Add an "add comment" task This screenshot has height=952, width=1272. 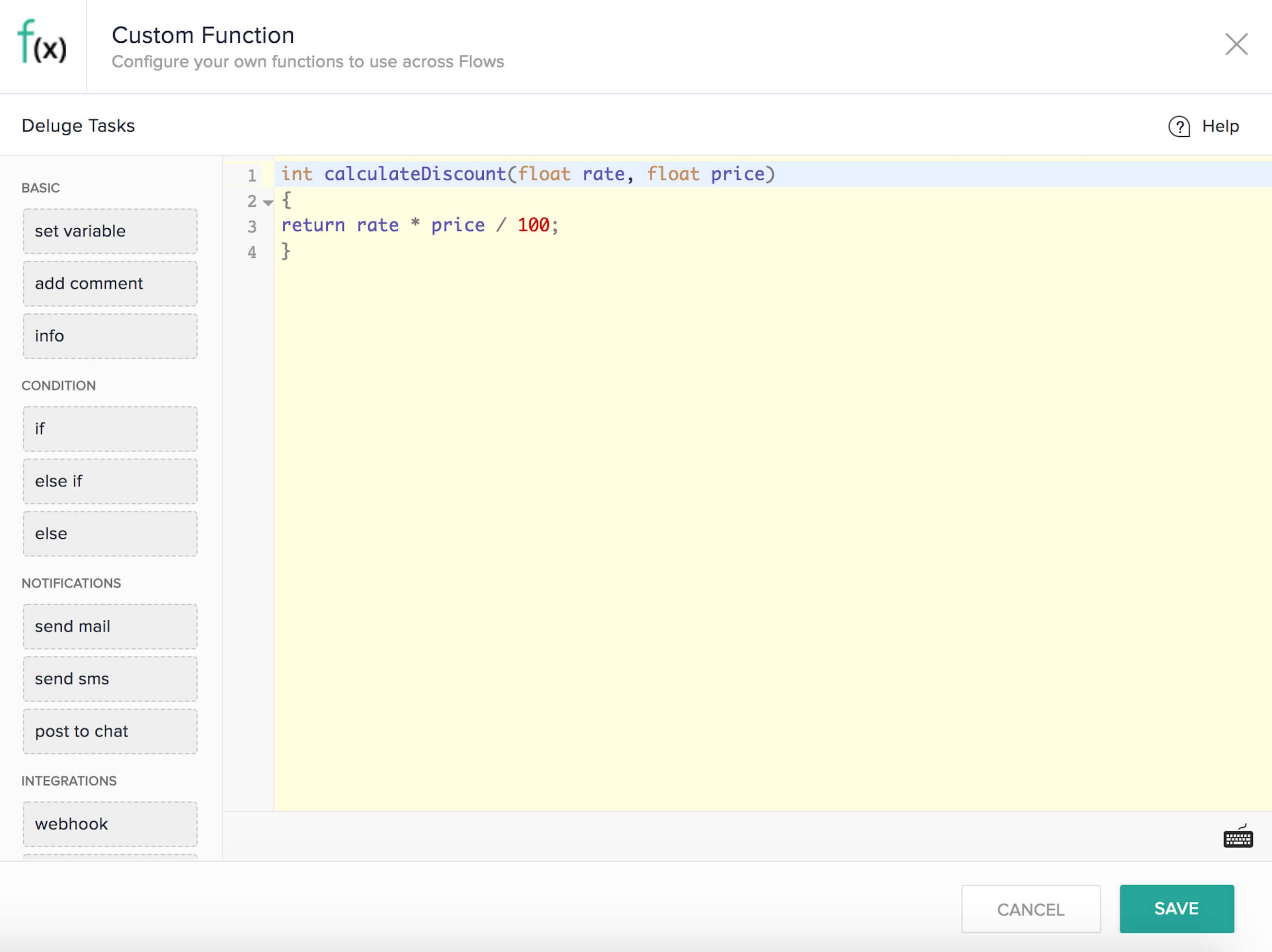[109, 284]
